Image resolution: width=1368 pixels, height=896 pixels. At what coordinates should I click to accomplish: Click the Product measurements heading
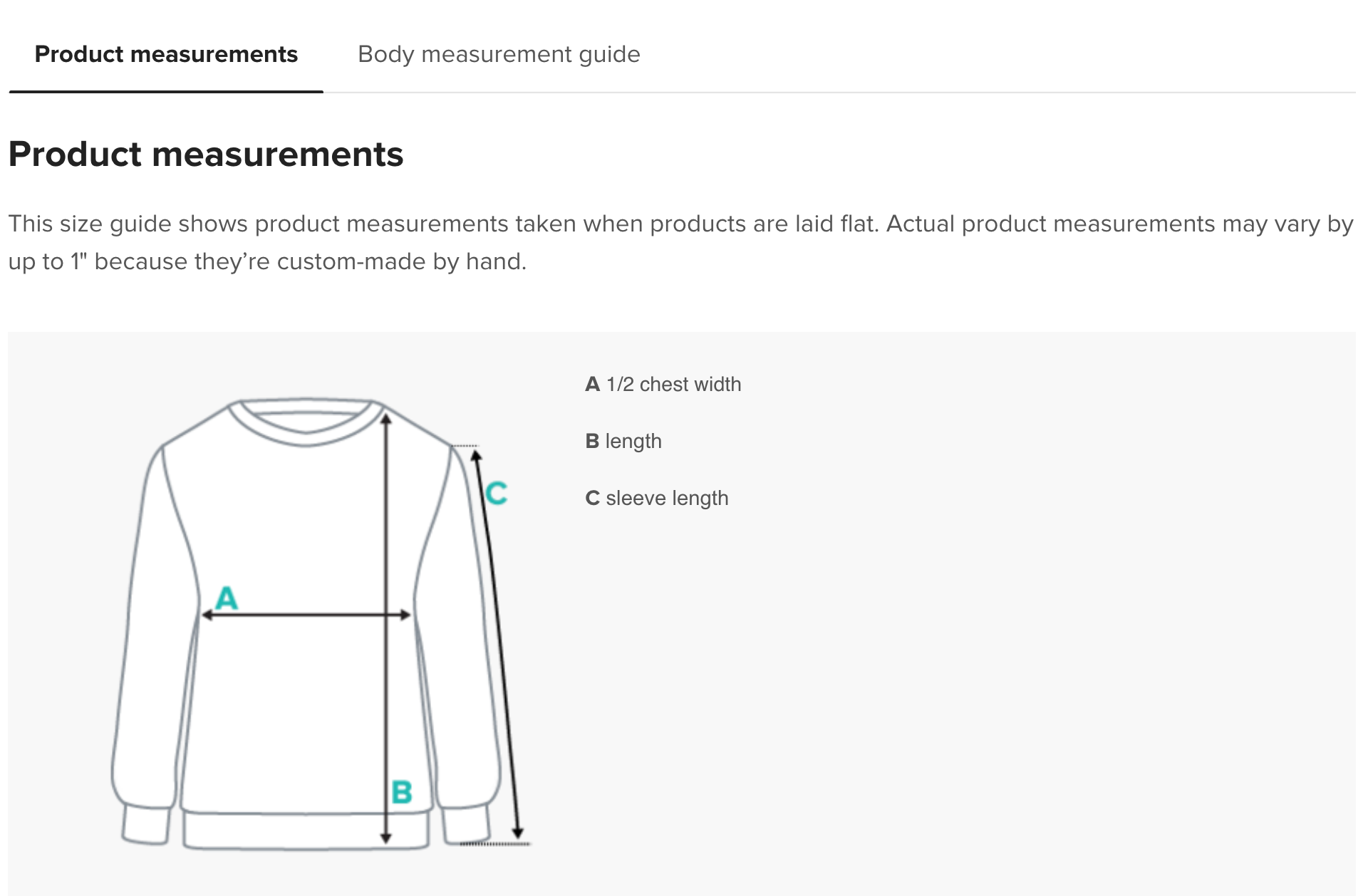pos(206,154)
